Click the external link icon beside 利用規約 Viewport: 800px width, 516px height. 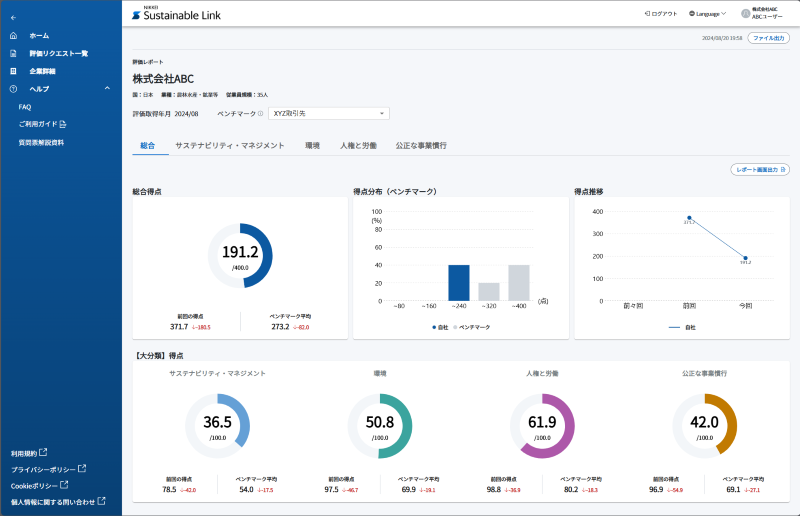click(43, 452)
